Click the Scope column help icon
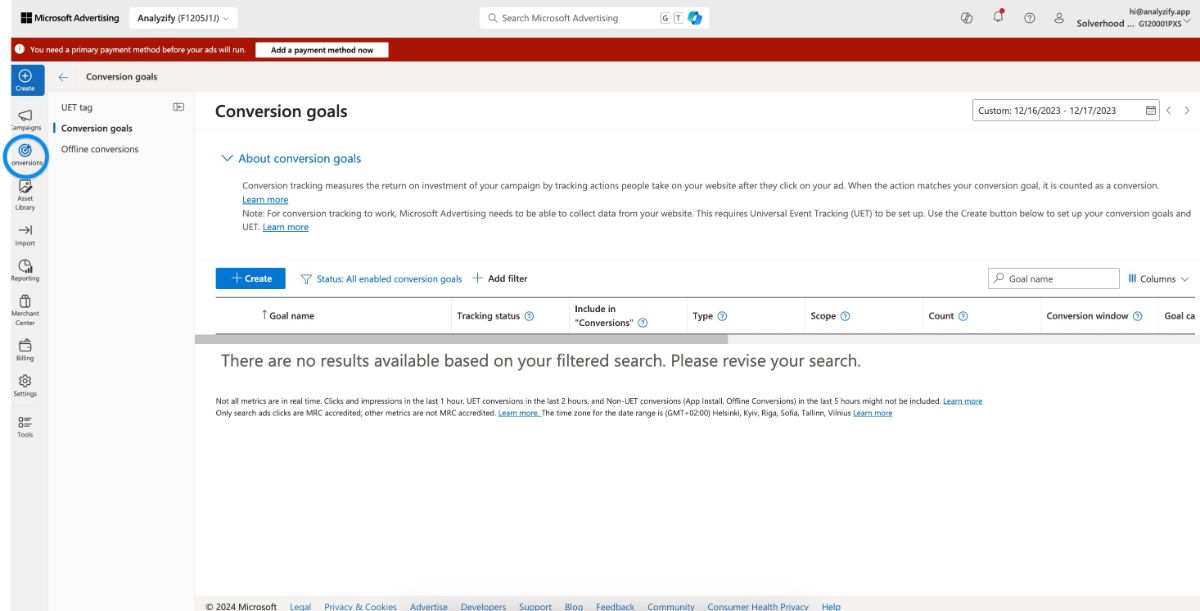1200x611 pixels. click(845, 316)
